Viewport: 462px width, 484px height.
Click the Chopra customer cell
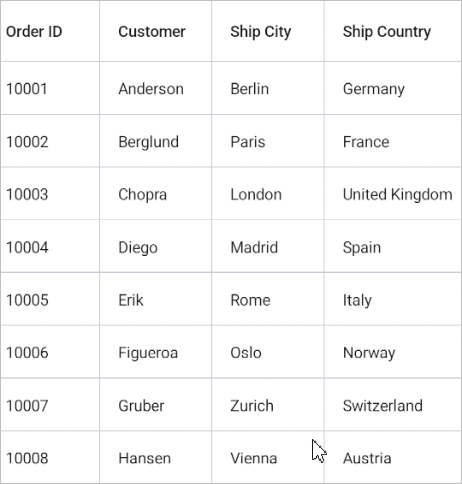pos(155,194)
